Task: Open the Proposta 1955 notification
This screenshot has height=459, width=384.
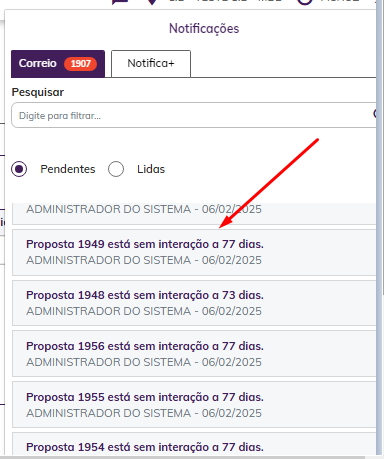Action: click(x=194, y=405)
